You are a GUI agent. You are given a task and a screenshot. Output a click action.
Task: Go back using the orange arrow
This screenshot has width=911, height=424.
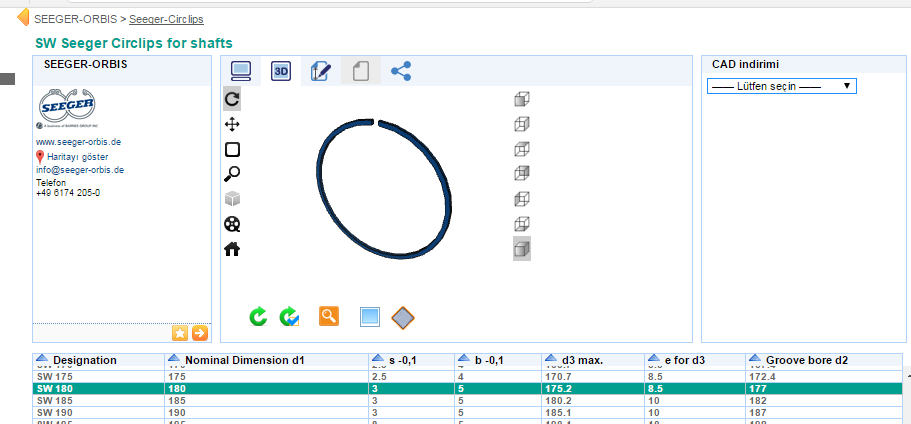click(23, 17)
